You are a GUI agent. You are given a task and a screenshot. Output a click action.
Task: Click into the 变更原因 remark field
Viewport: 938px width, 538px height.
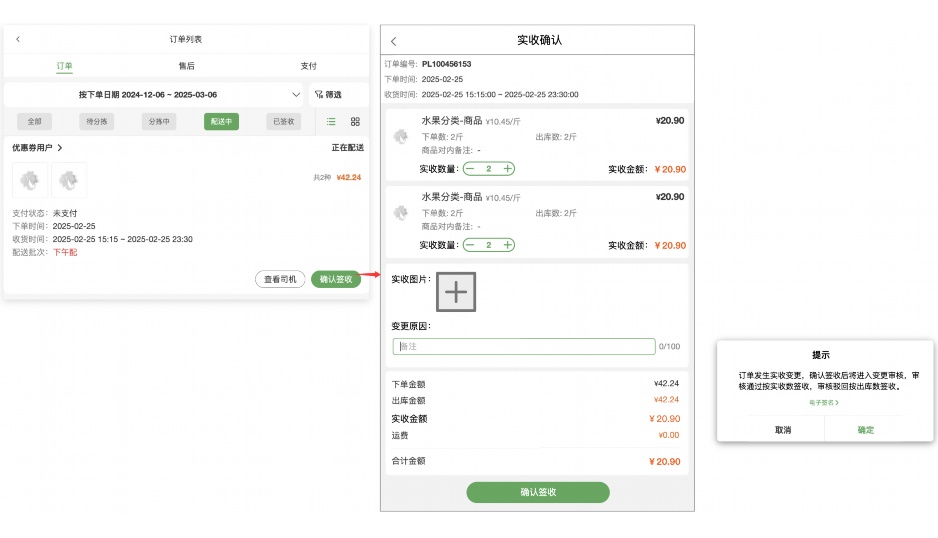coord(524,346)
